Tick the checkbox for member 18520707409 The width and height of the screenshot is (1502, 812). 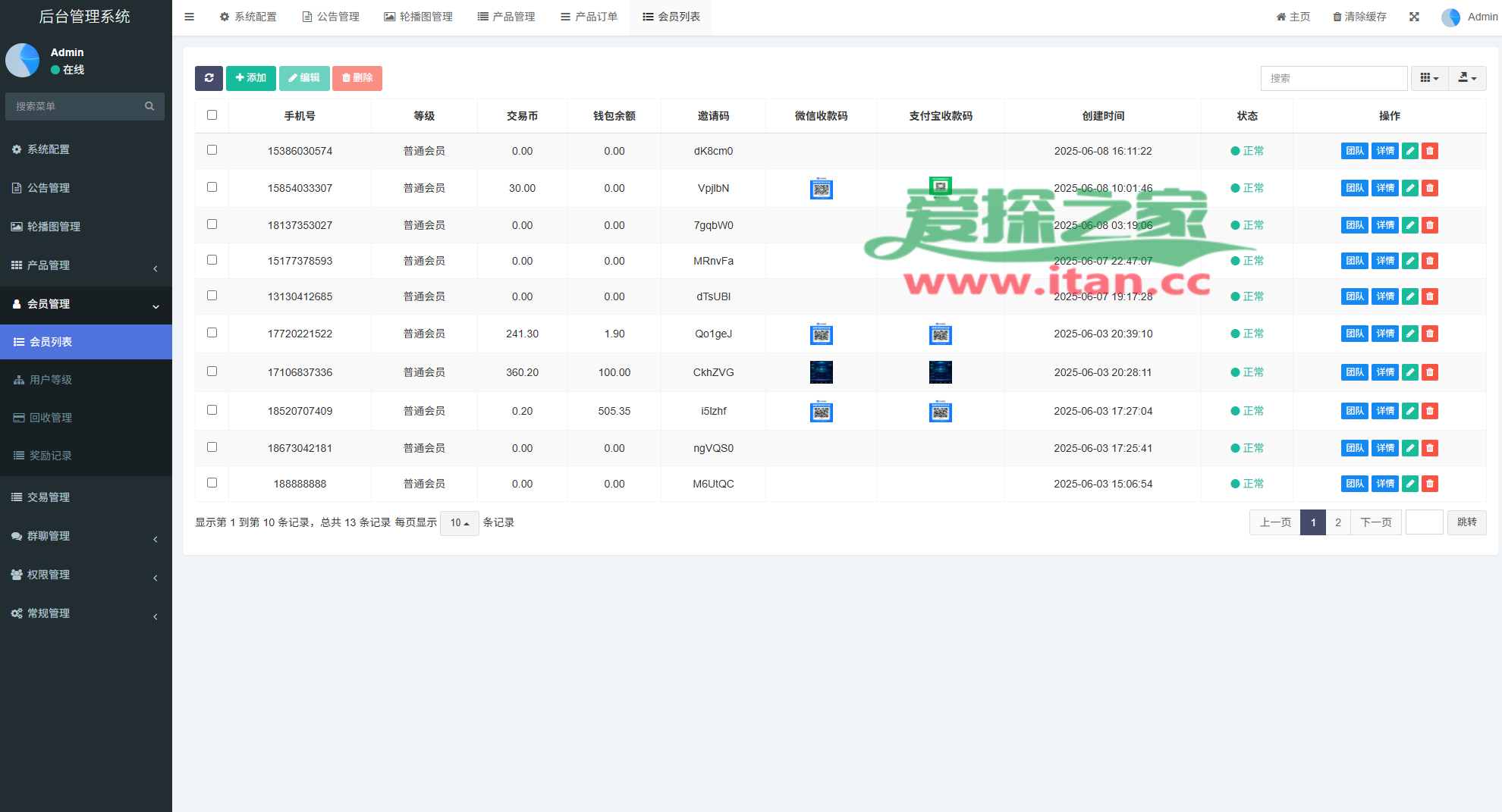coord(212,410)
